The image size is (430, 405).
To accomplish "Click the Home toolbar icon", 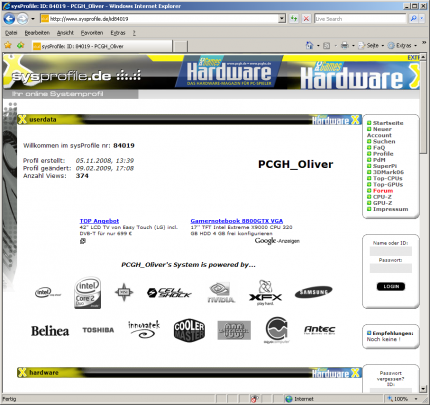I will [x=309, y=45].
